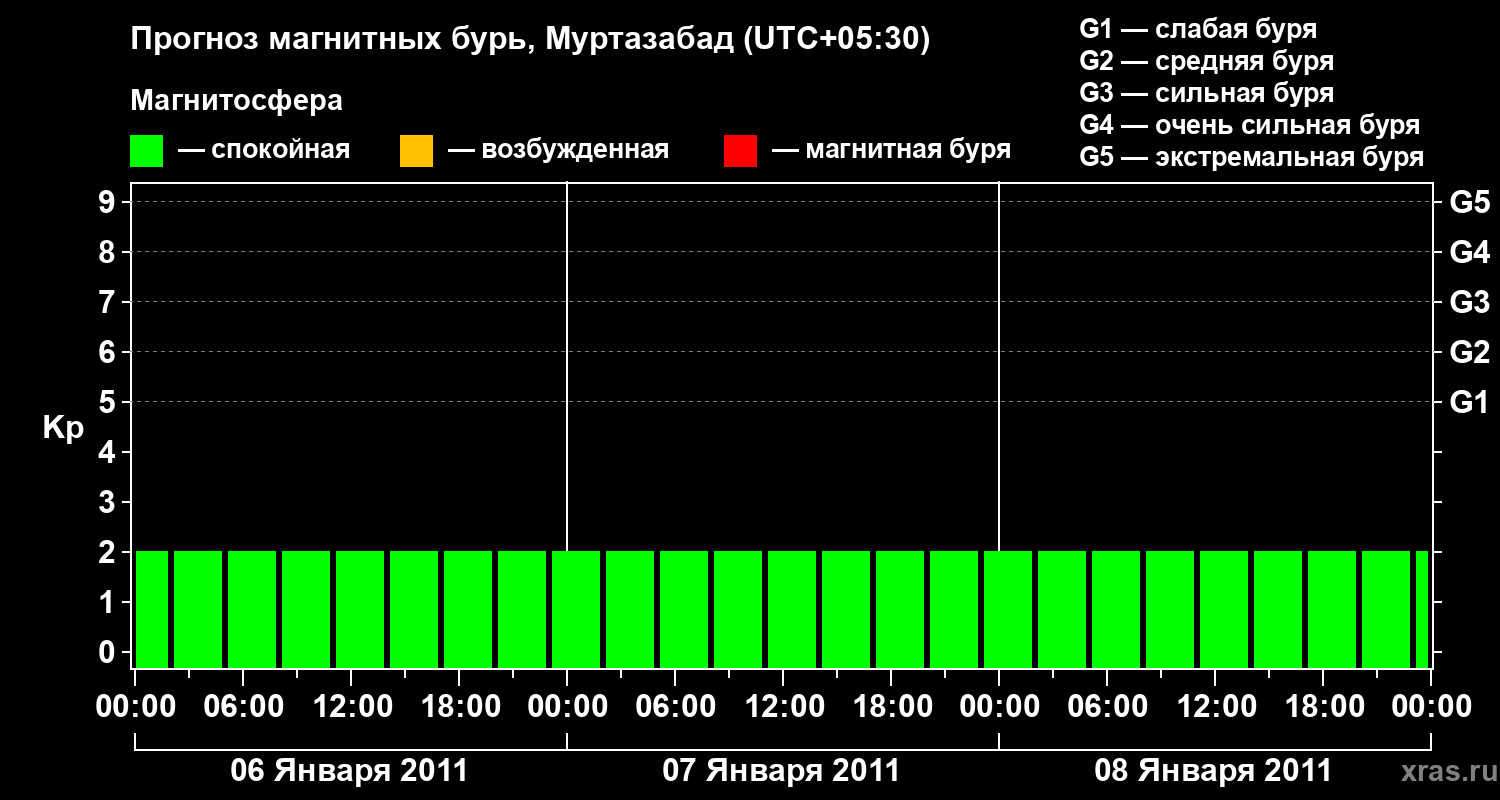Click 18:00 time label under 08 Января

(1324, 707)
